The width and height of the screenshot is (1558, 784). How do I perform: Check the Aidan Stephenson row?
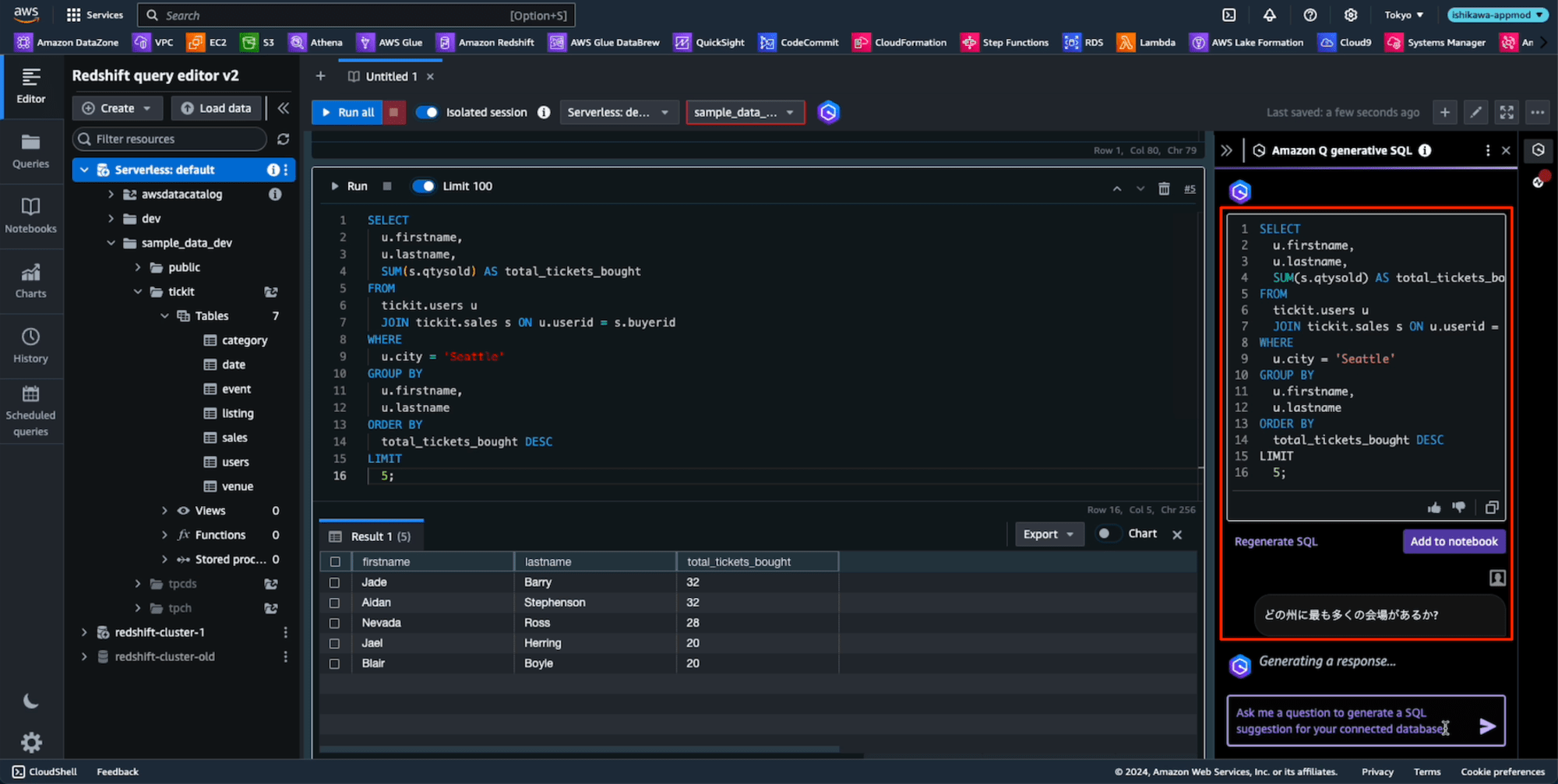tap(334, 603)
